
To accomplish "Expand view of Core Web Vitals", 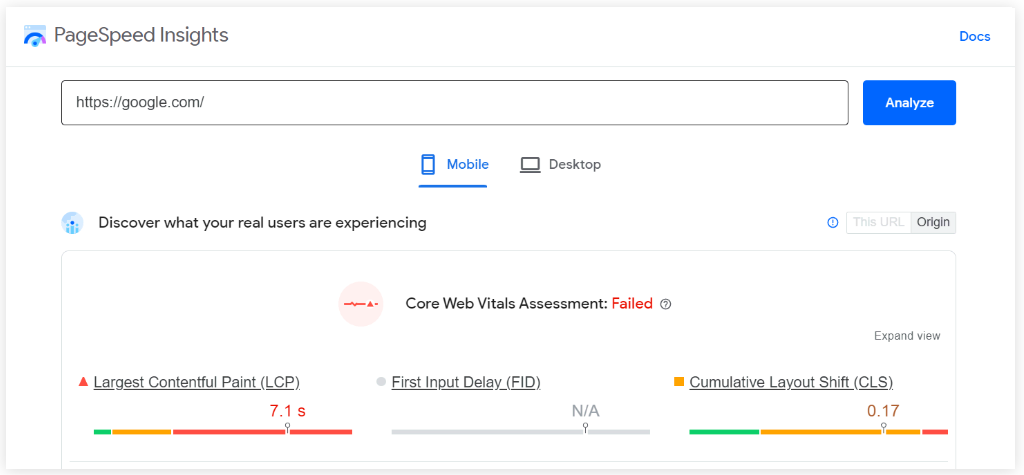I will (x=907, y=336).
